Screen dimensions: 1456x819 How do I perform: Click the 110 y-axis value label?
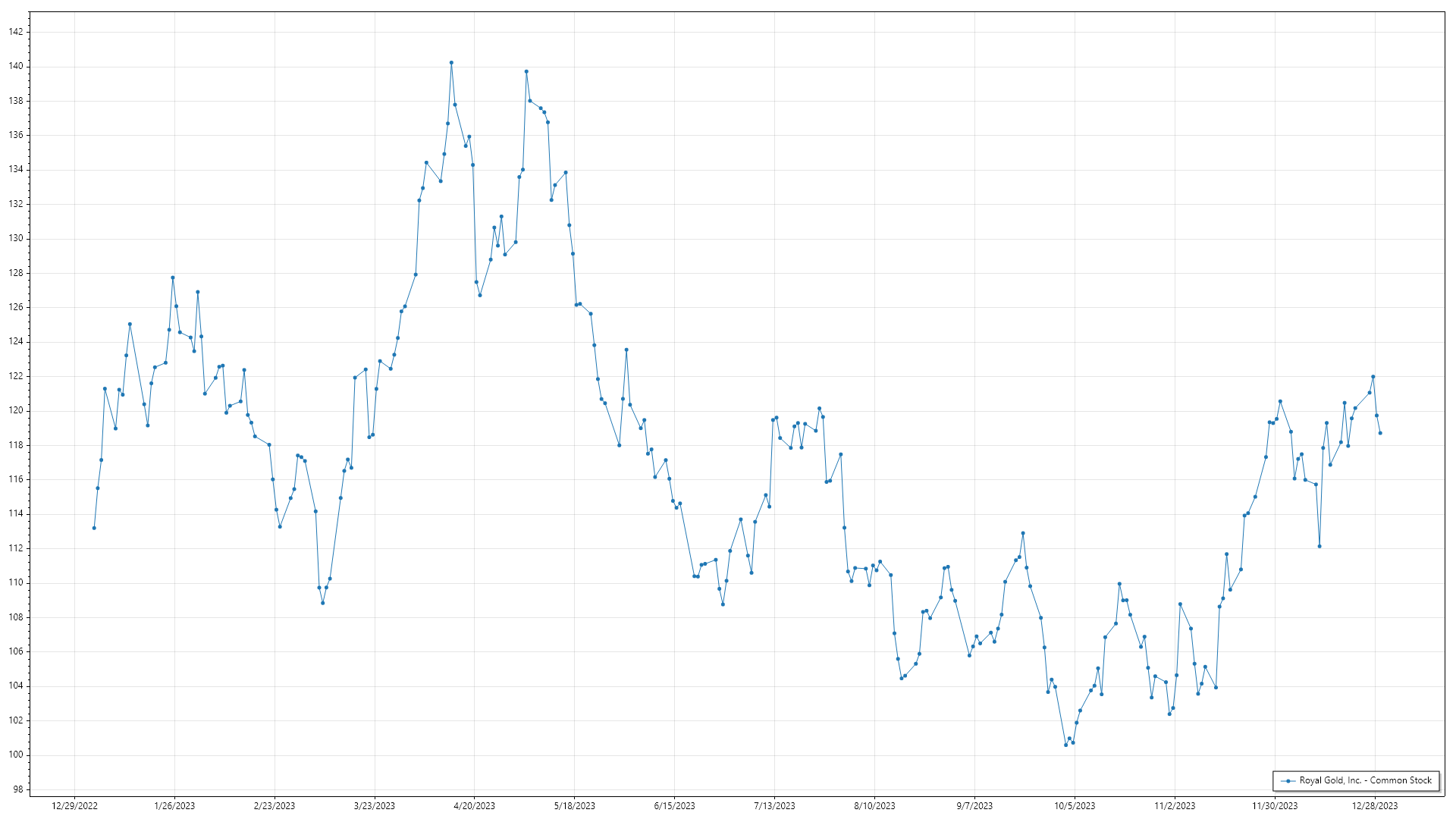[x=16, y=582]
